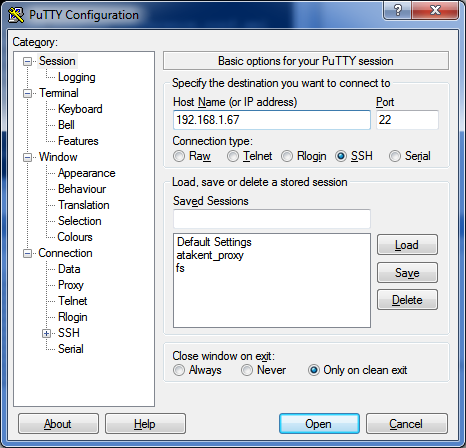Viewport: 466px width, 448px height.
Task: Open the SSH category in tree
Action: tap(69, 333)
